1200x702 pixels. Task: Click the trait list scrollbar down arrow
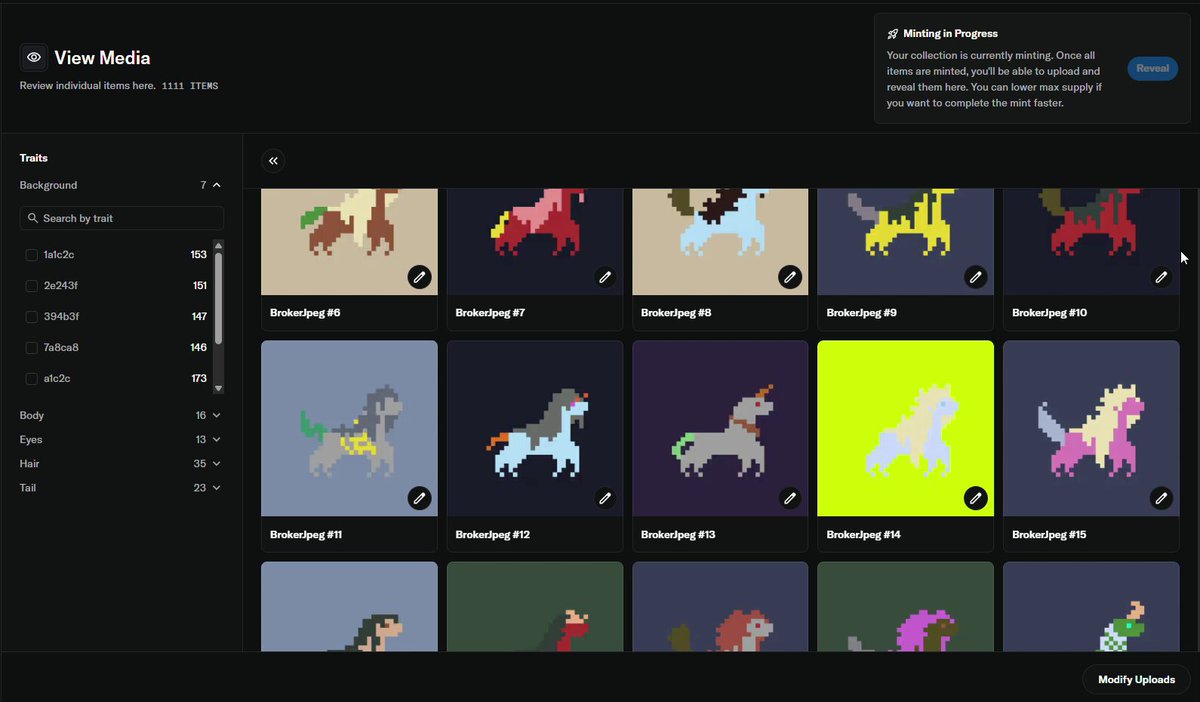(219, 388)
